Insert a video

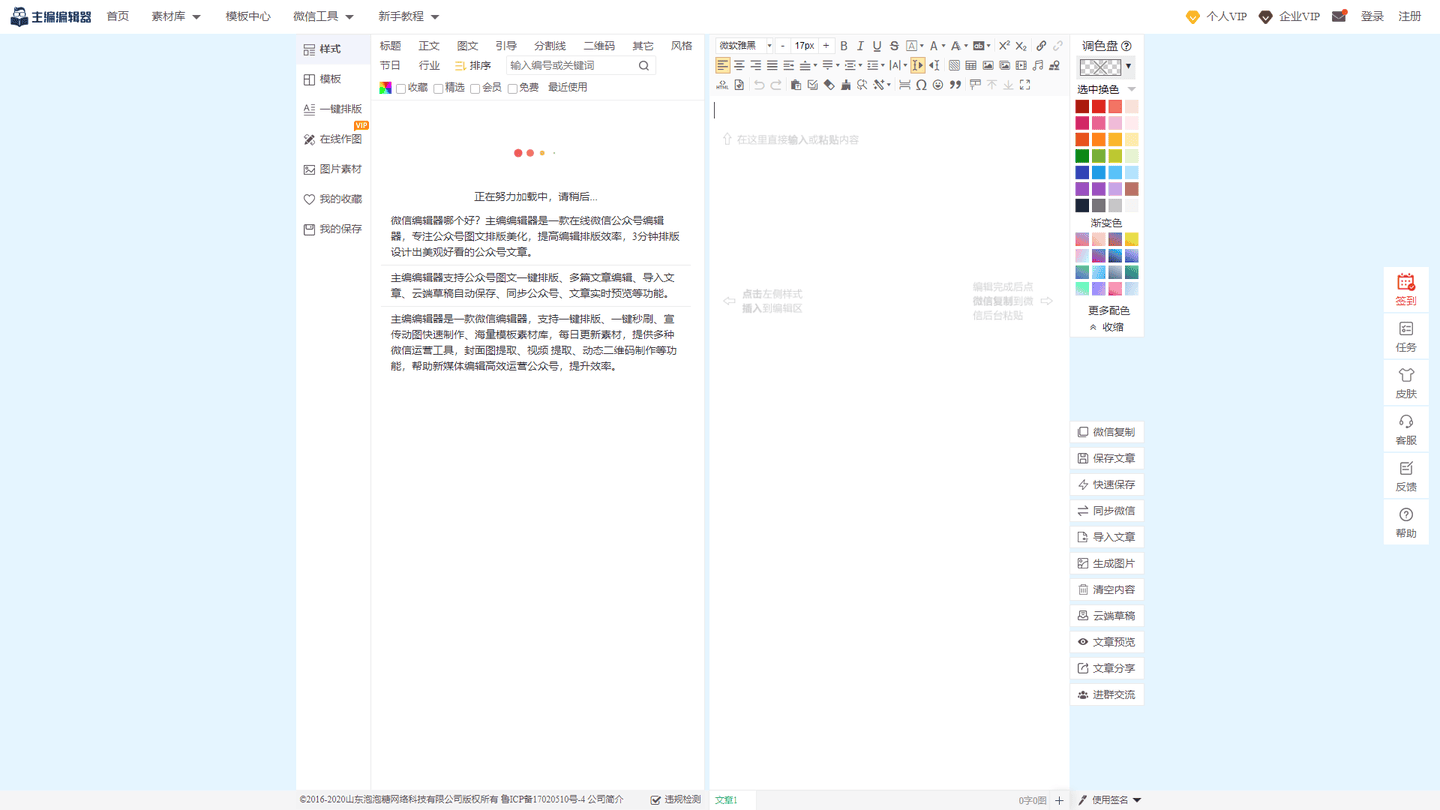tap(1021, 65)
